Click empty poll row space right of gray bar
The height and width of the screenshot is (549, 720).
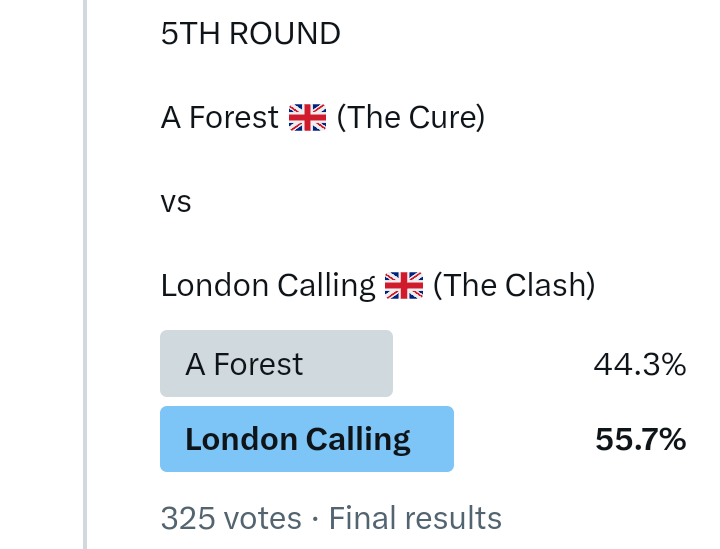[x=490, y=364]
